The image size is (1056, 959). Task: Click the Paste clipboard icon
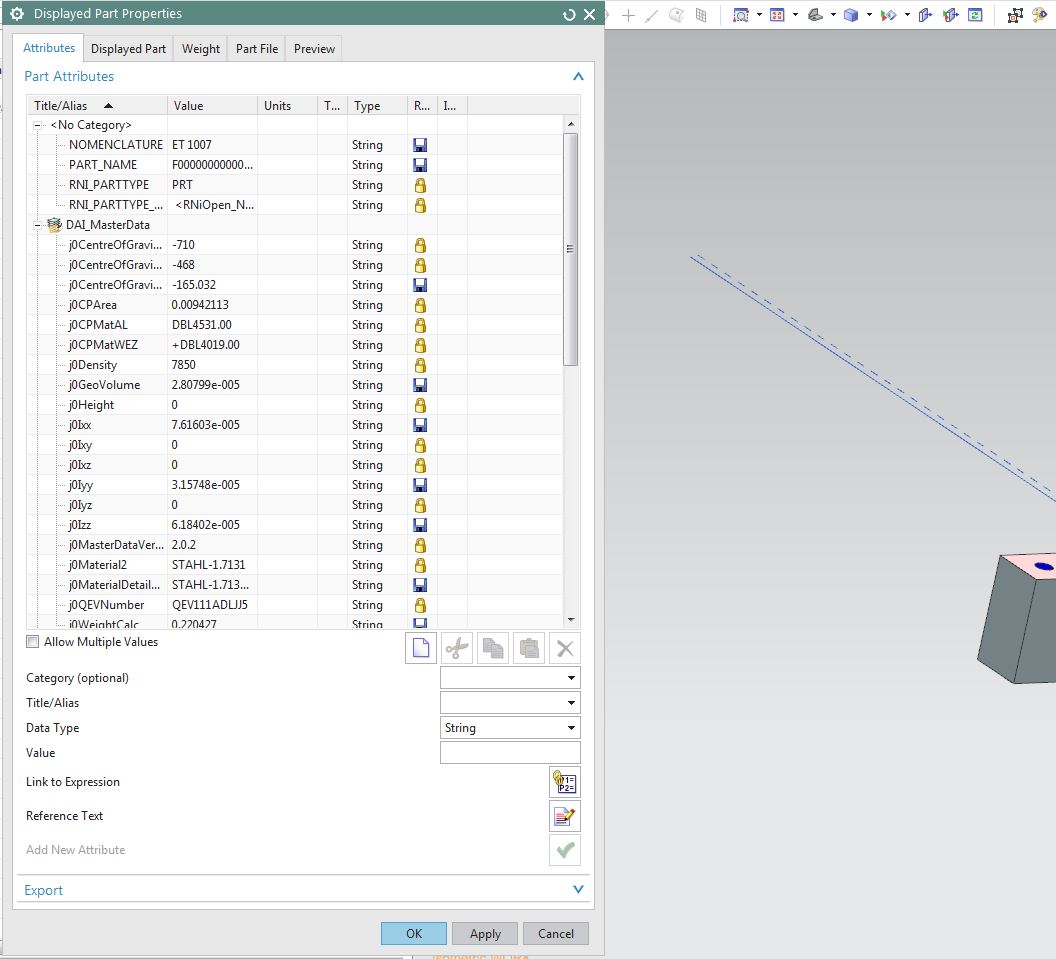pyautogui.click(x=529, y=649)
